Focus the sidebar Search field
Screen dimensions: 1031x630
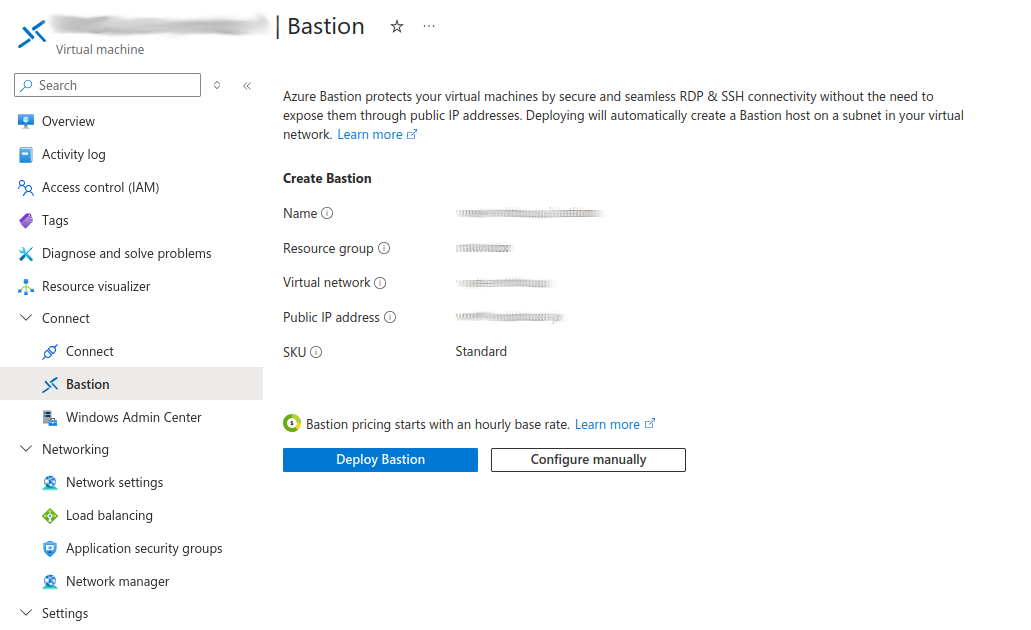tap(107, 85)
